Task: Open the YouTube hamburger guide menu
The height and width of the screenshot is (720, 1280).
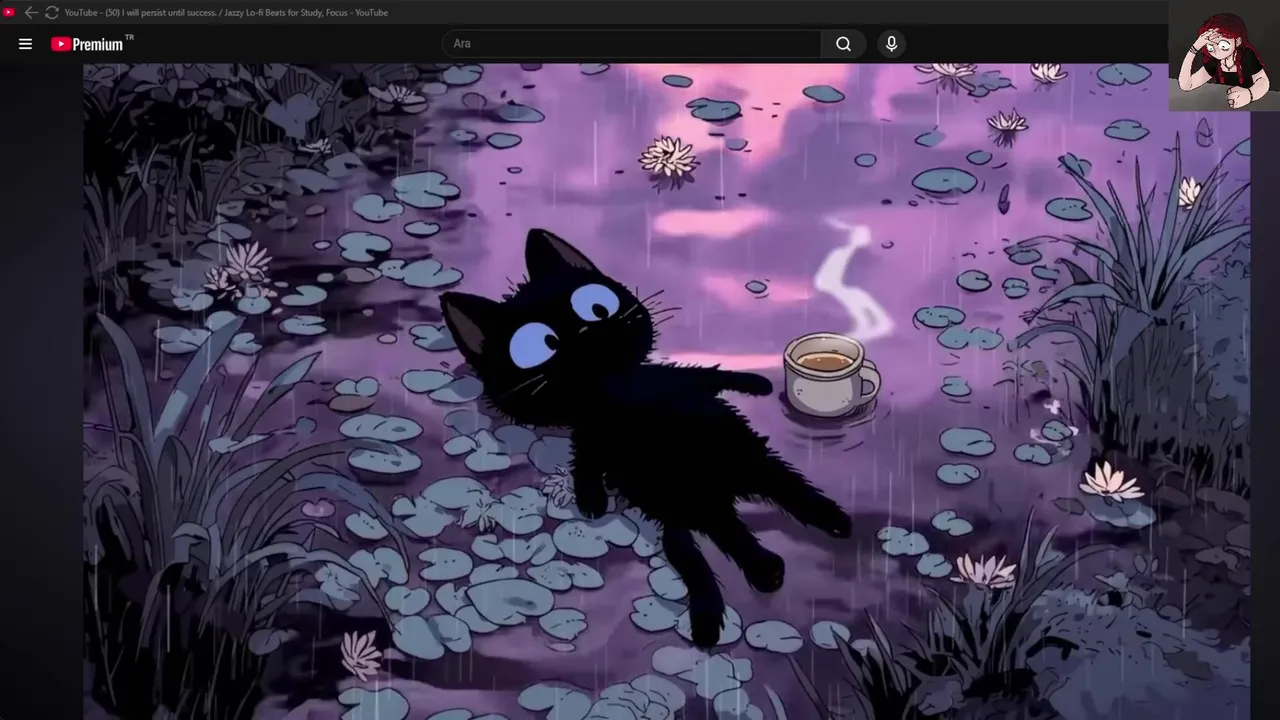Action: pos(25,44)
